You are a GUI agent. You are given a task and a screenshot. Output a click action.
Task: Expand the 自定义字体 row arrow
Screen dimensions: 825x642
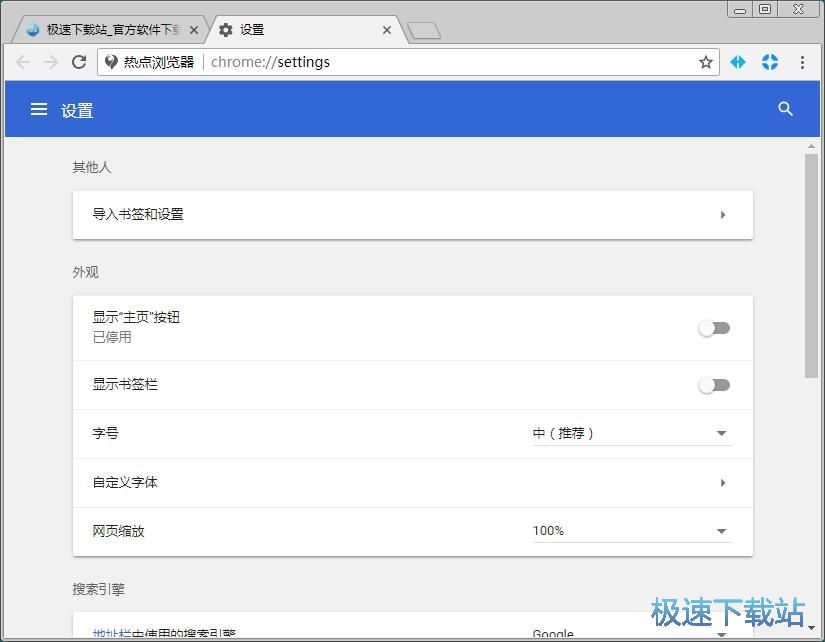pos(723,483)
